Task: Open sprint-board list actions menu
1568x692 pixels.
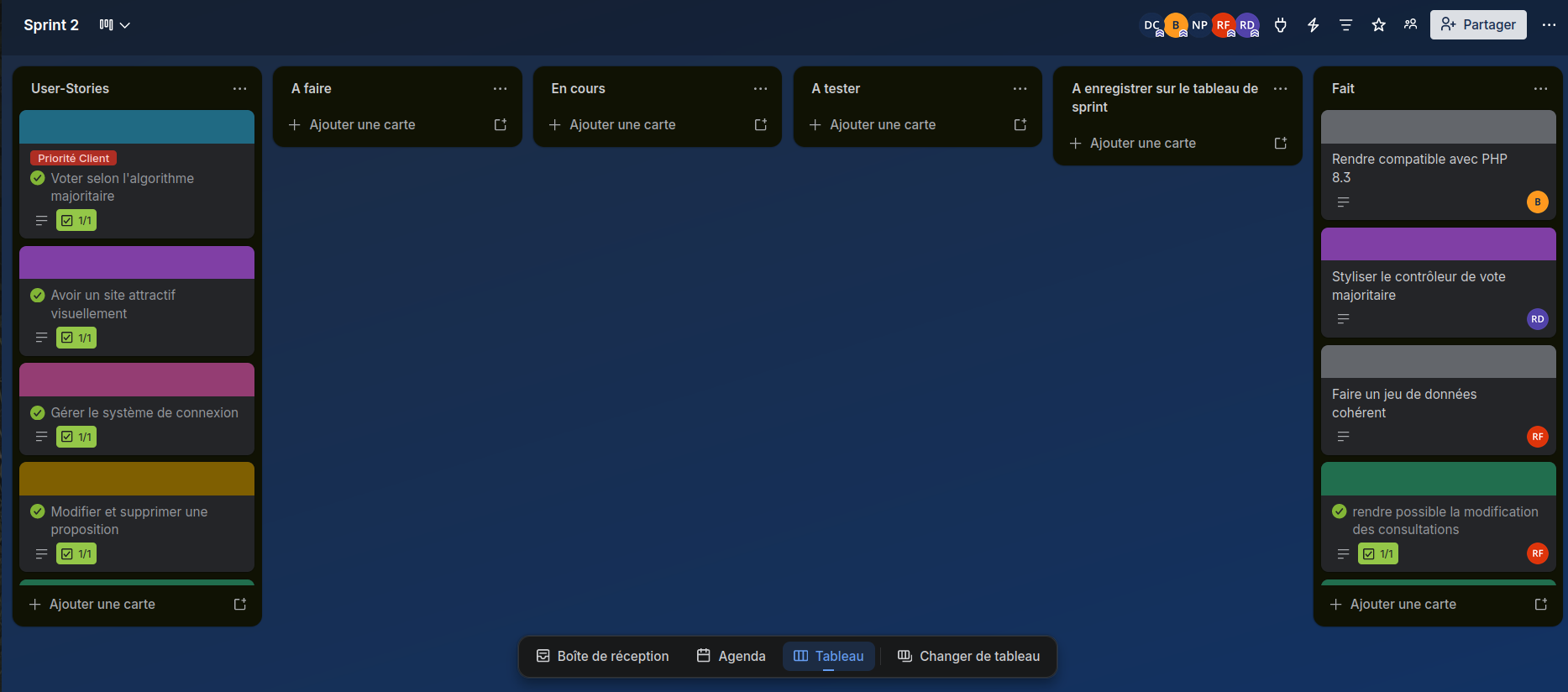Action: [x=1281, y=88]
